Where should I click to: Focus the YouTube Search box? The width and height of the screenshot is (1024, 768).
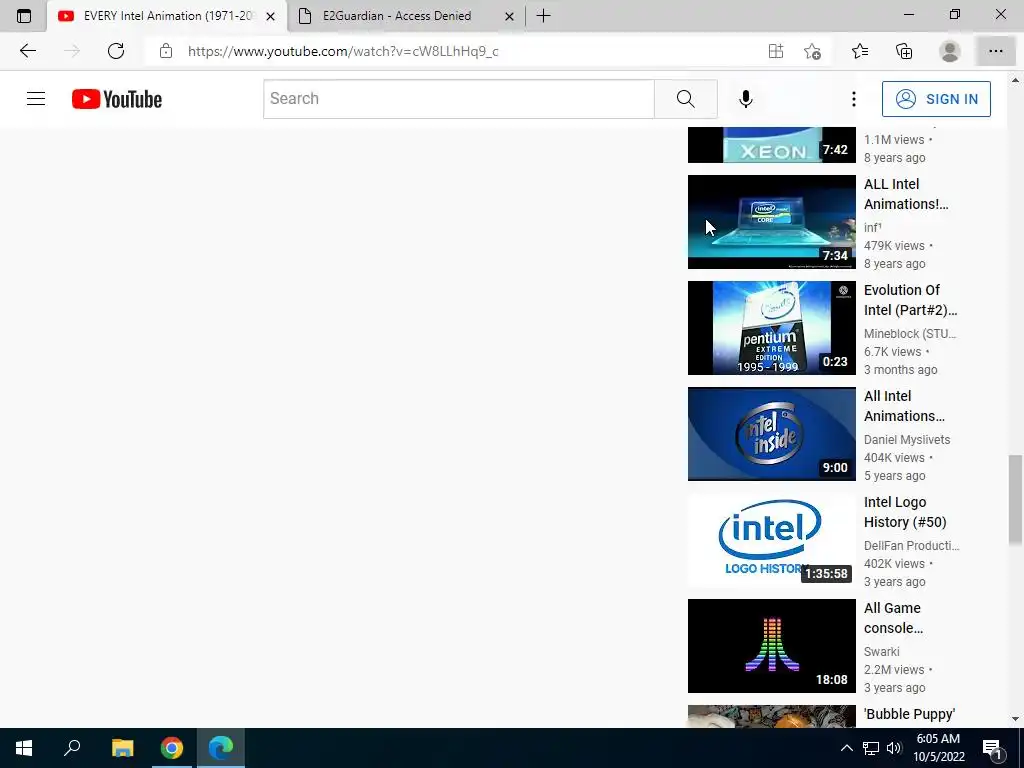(x=459, y=99)
